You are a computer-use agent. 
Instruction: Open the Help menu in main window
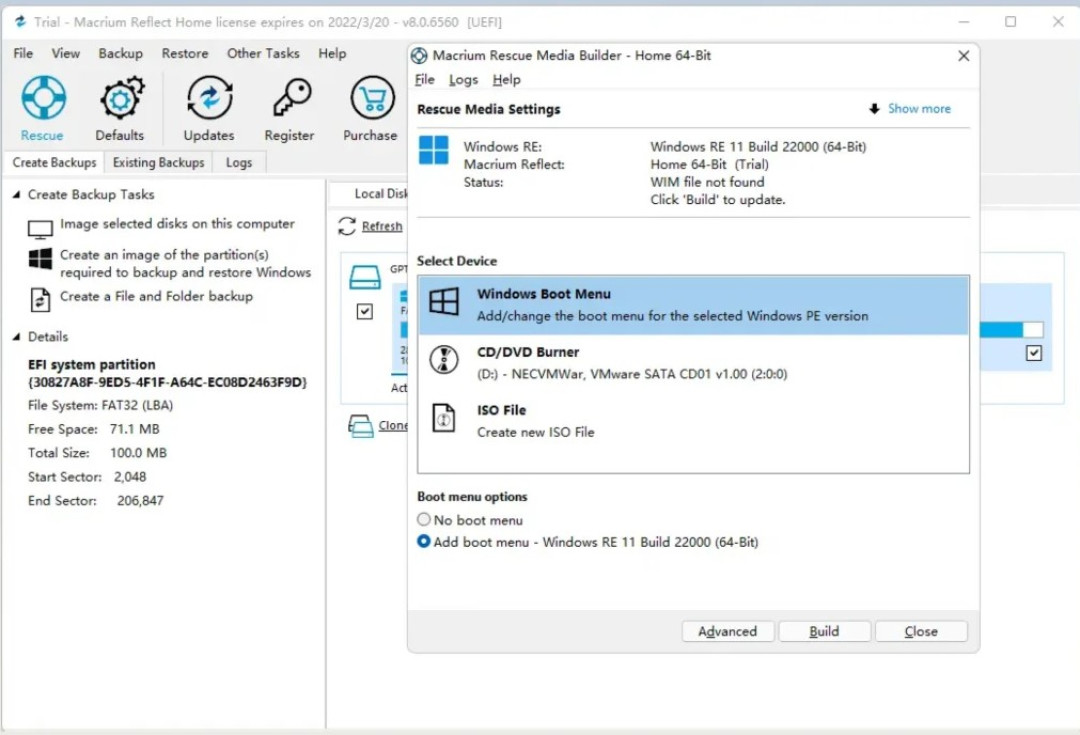coord(332,53)
